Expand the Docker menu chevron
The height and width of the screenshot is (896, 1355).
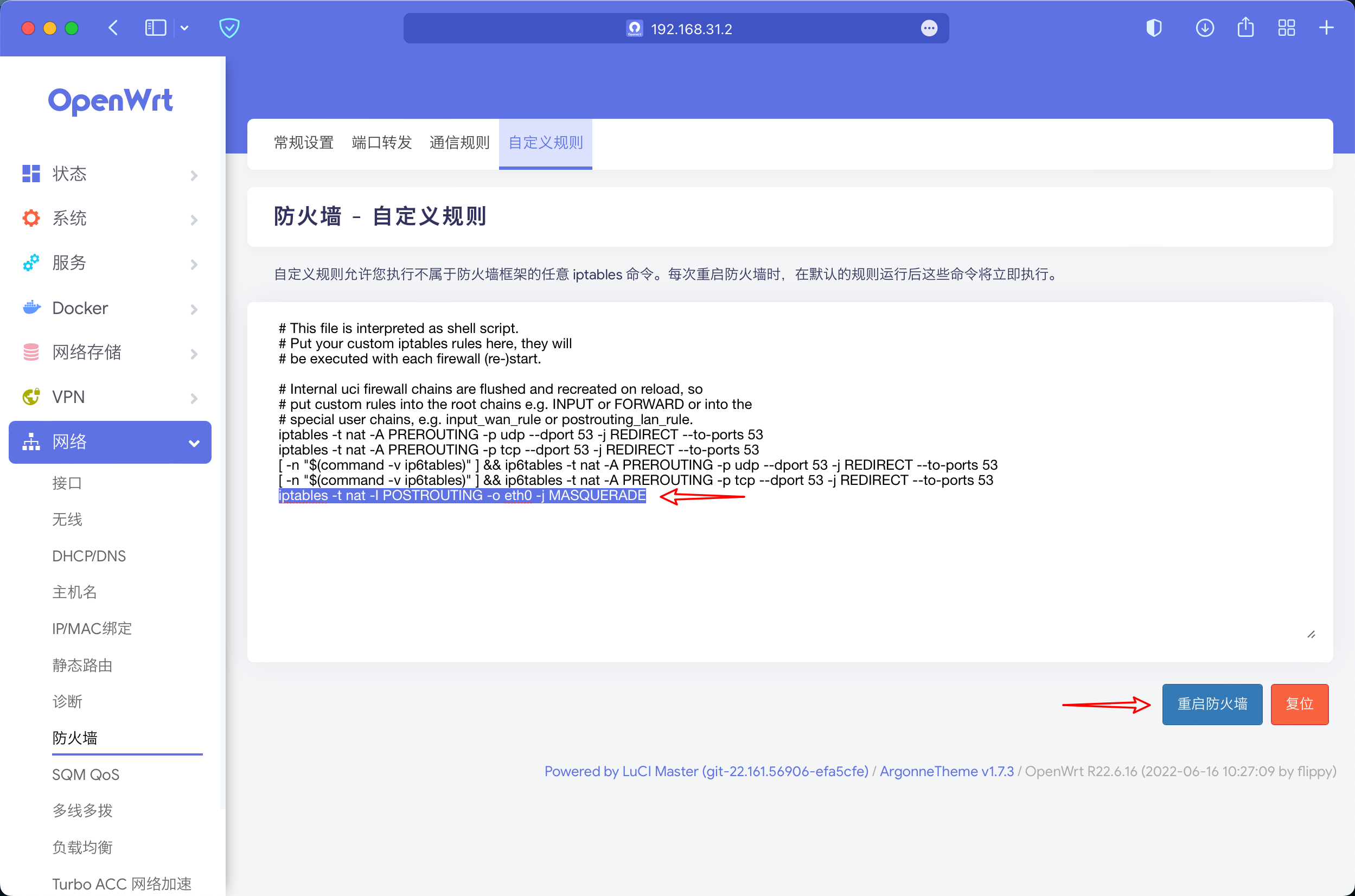point(194,309)
